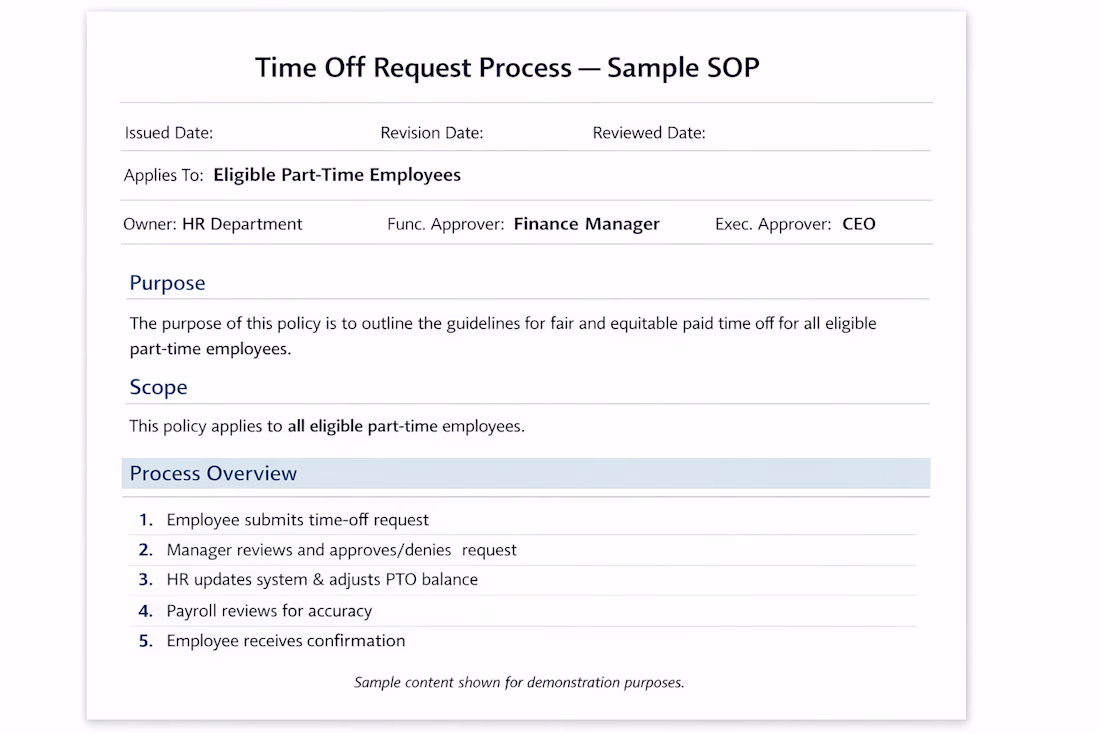Select step 2 about manager review

pyautogui.click(x=341, y=550)
